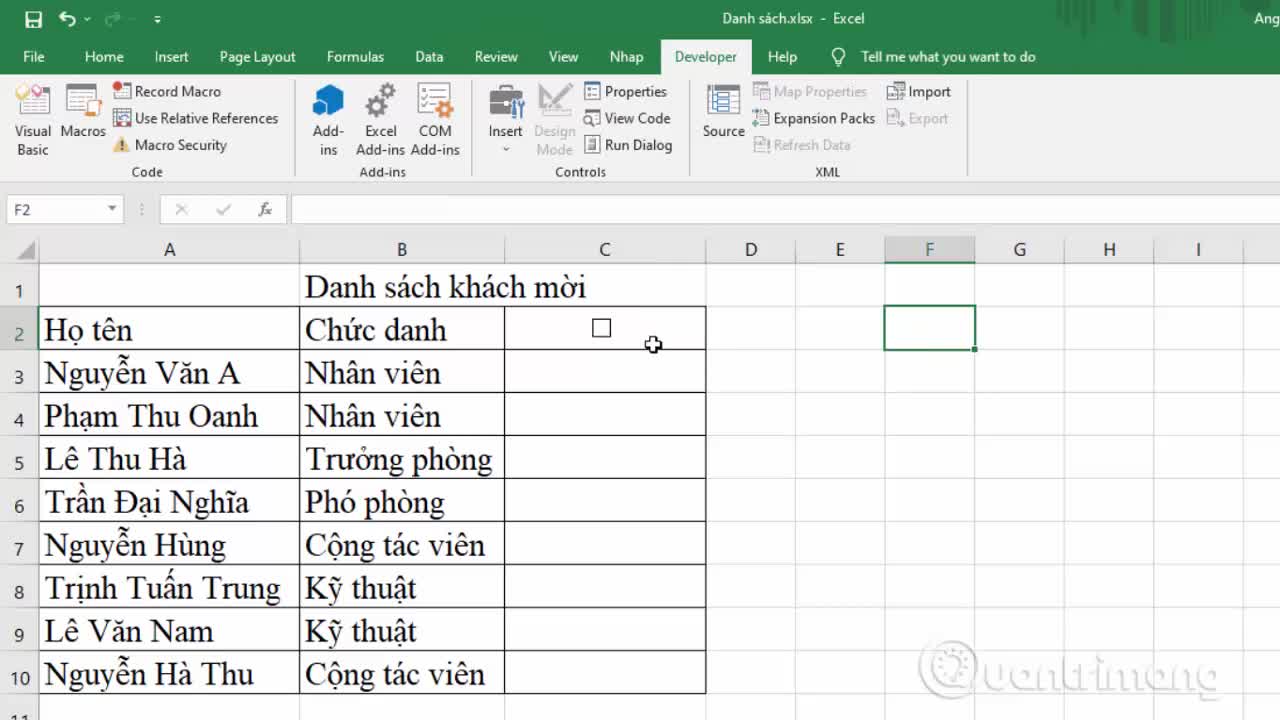Open the XML Source pane
The image size is (1280, 720).
point(723,112)
